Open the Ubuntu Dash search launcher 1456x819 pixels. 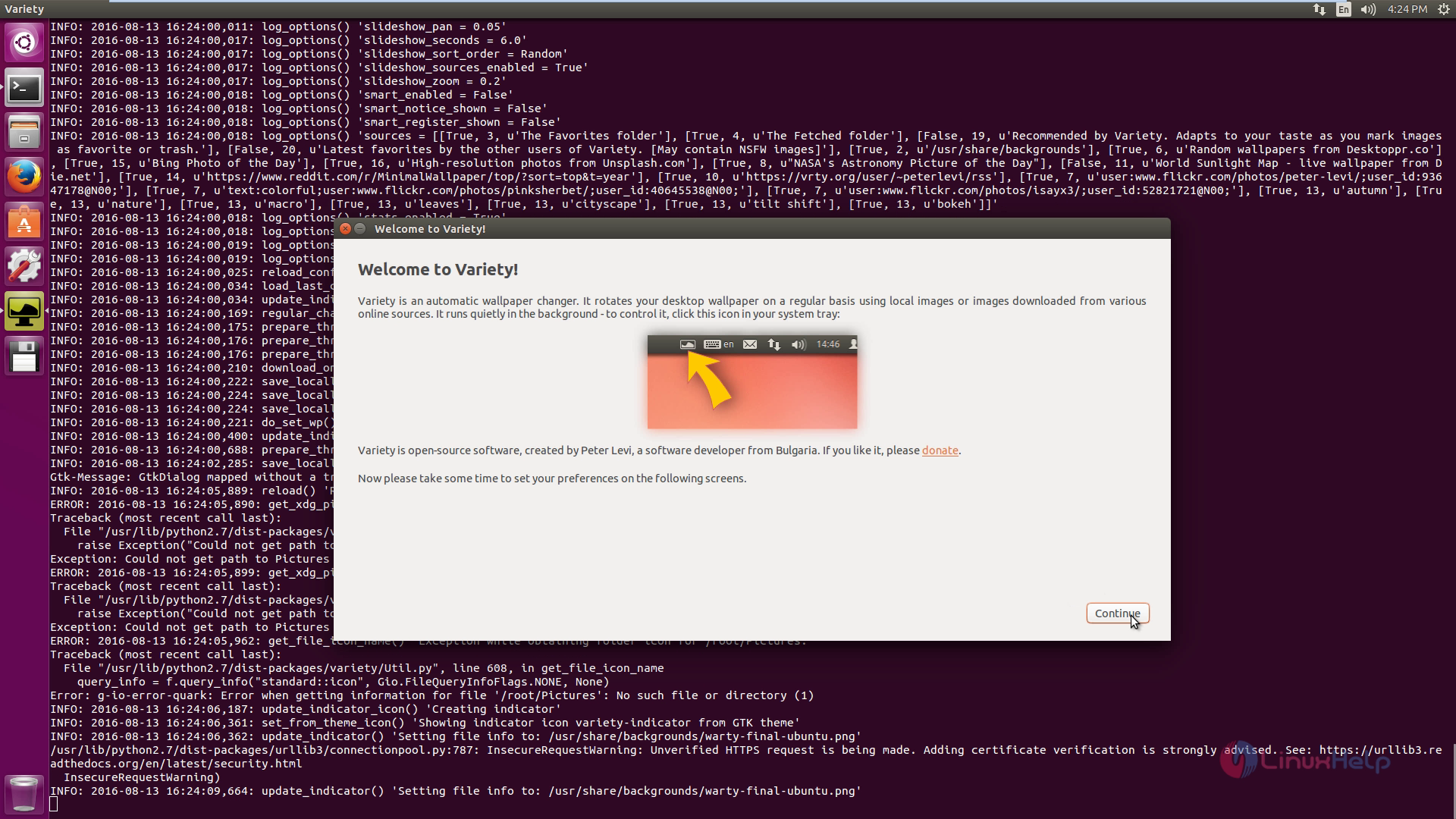tap(24, 42)
